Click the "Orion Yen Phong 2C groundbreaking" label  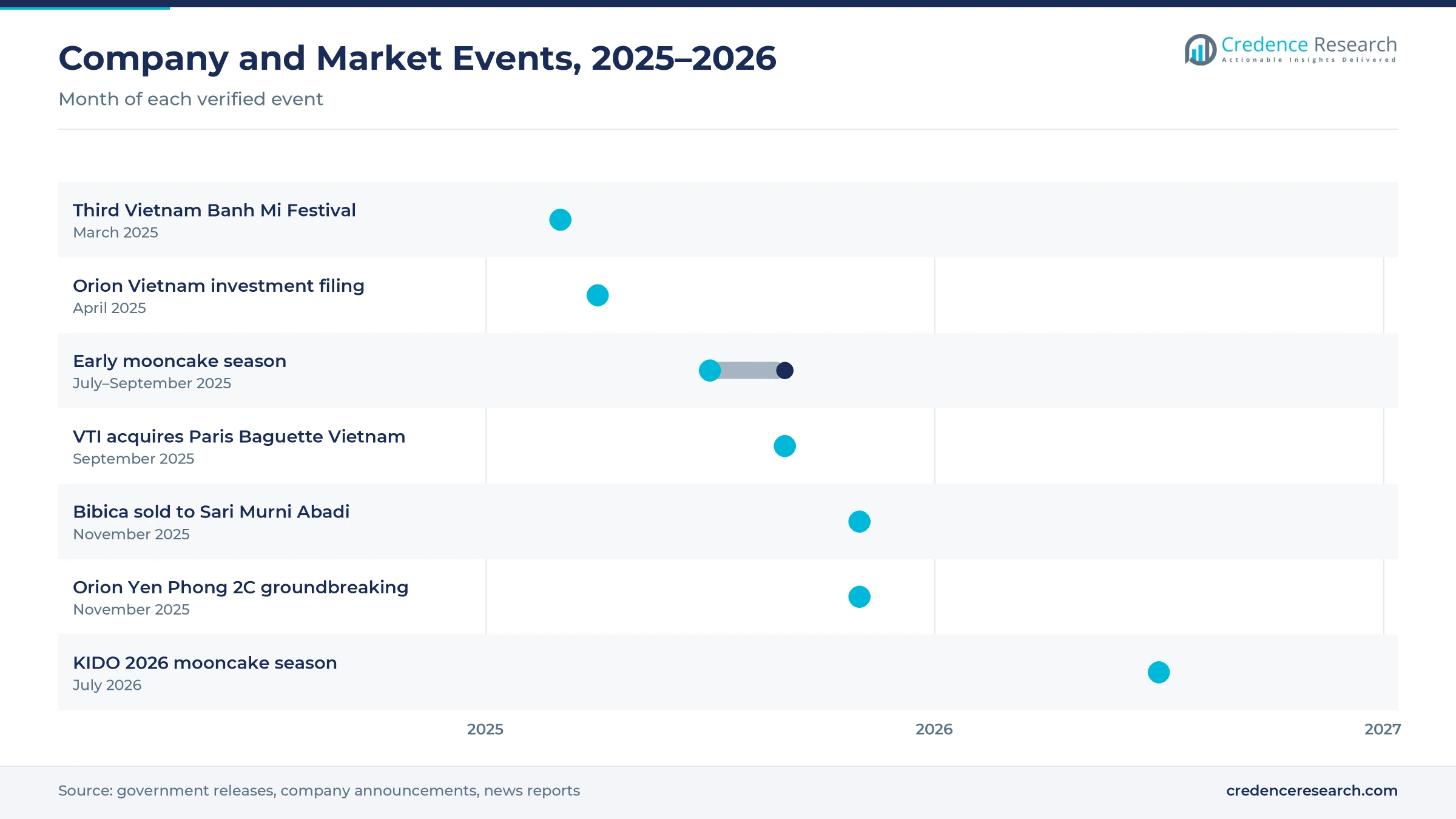(x=241, y=587)
